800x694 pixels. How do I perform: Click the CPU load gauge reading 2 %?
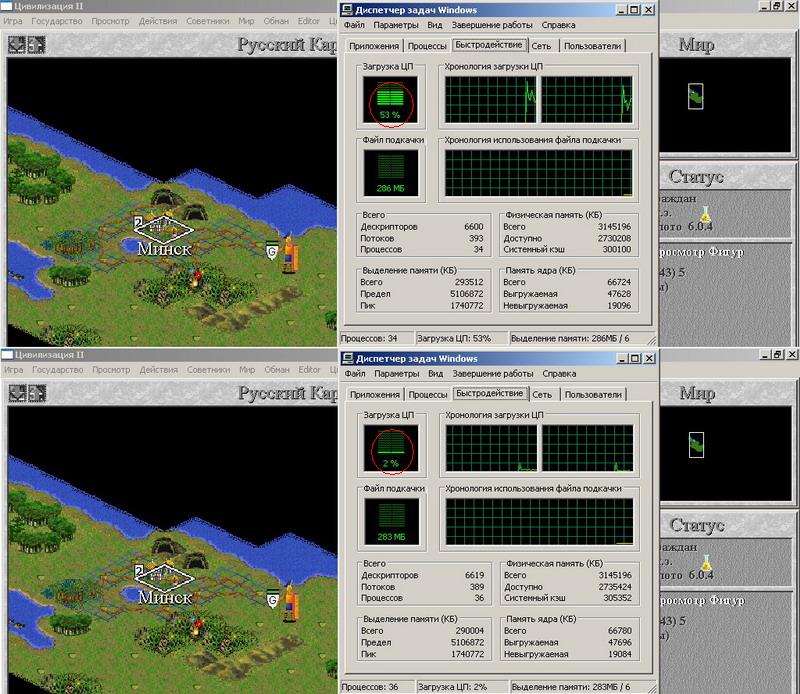coord(391,448)
